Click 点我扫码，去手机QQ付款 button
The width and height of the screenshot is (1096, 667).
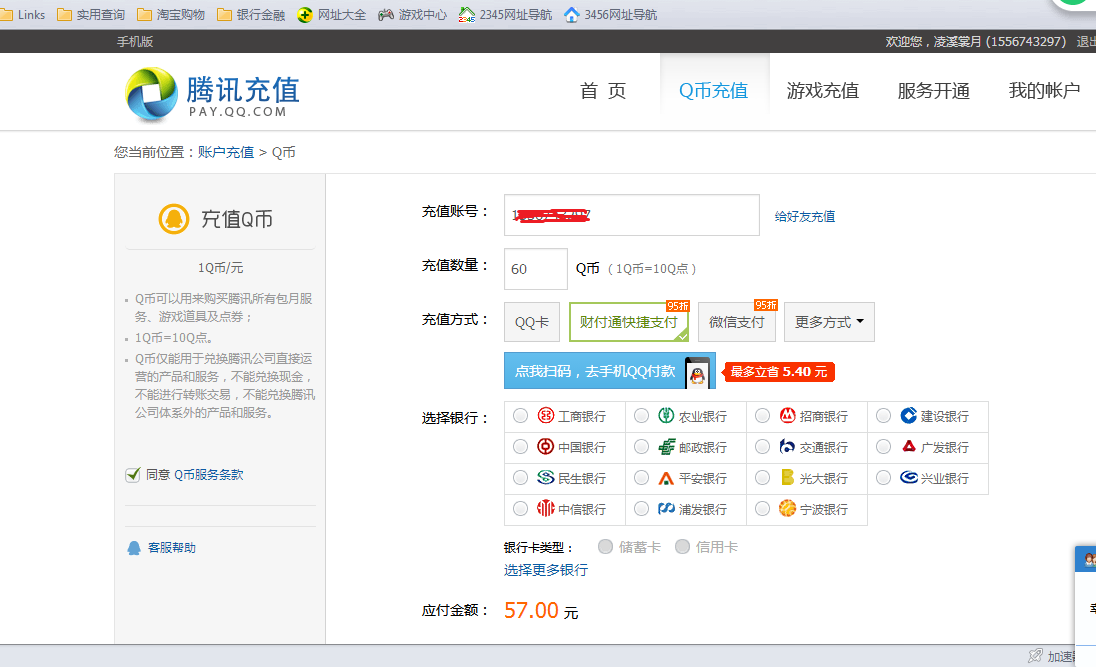(x=610, y=371)
